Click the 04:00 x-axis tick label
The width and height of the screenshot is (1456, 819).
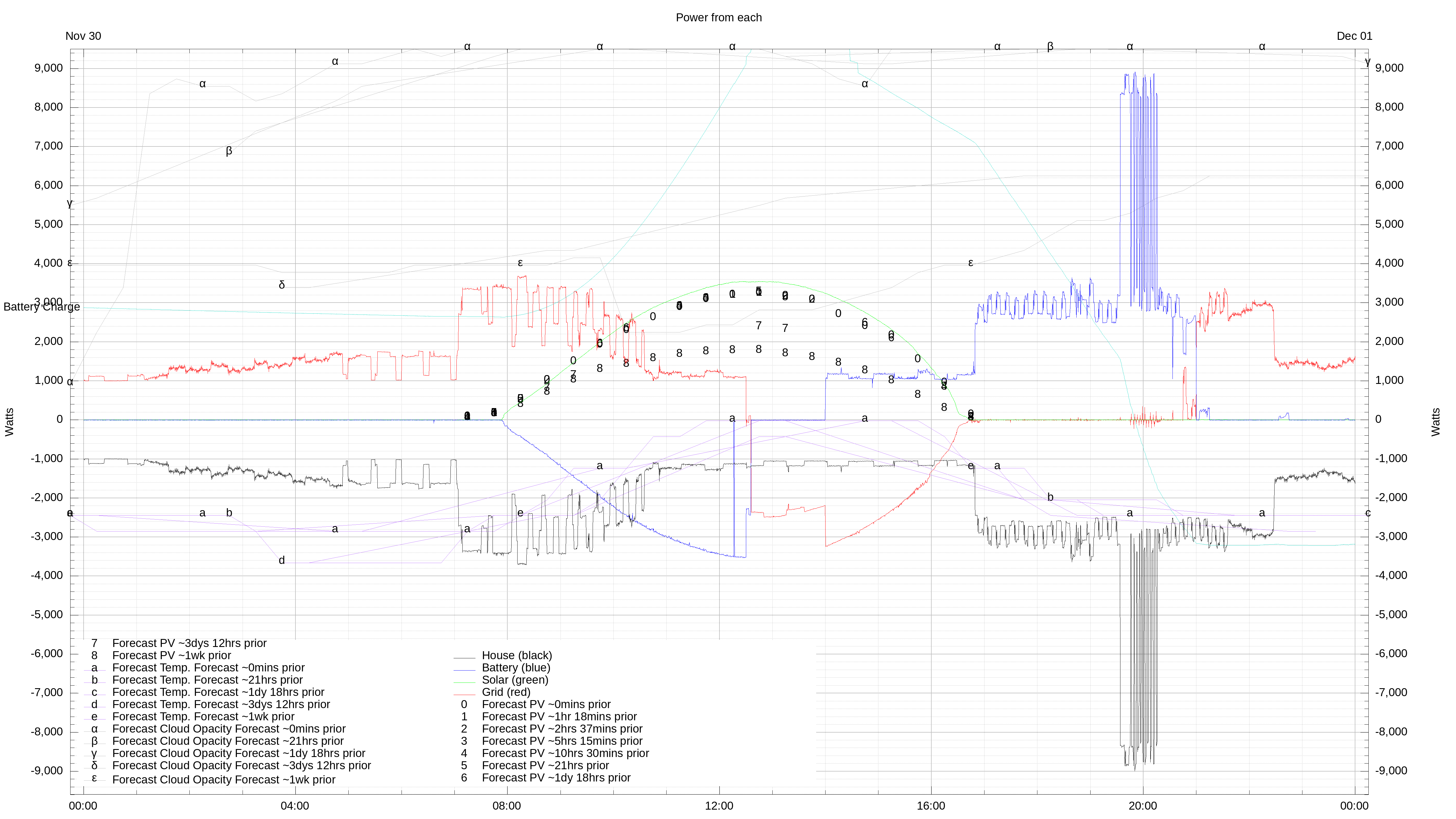(x=295, y=806)
